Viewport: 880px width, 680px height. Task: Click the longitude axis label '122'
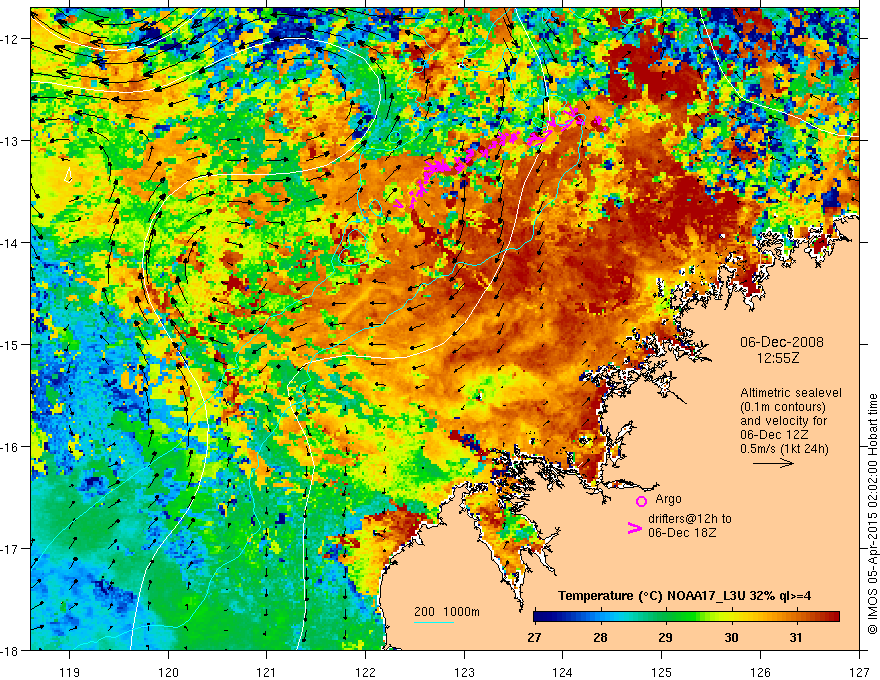click(365, 672)
